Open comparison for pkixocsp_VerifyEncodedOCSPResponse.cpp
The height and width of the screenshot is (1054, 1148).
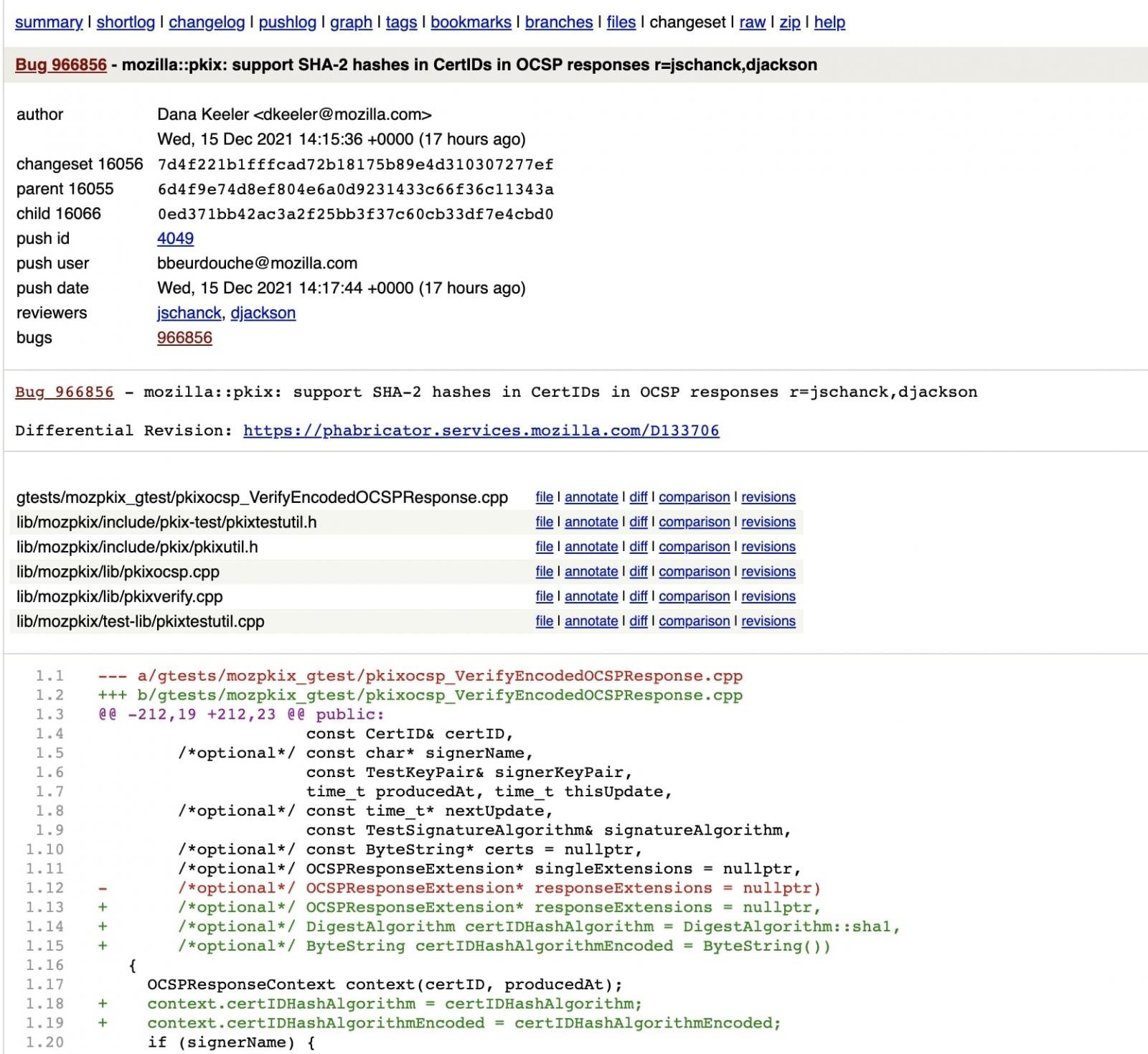(693, 497)
